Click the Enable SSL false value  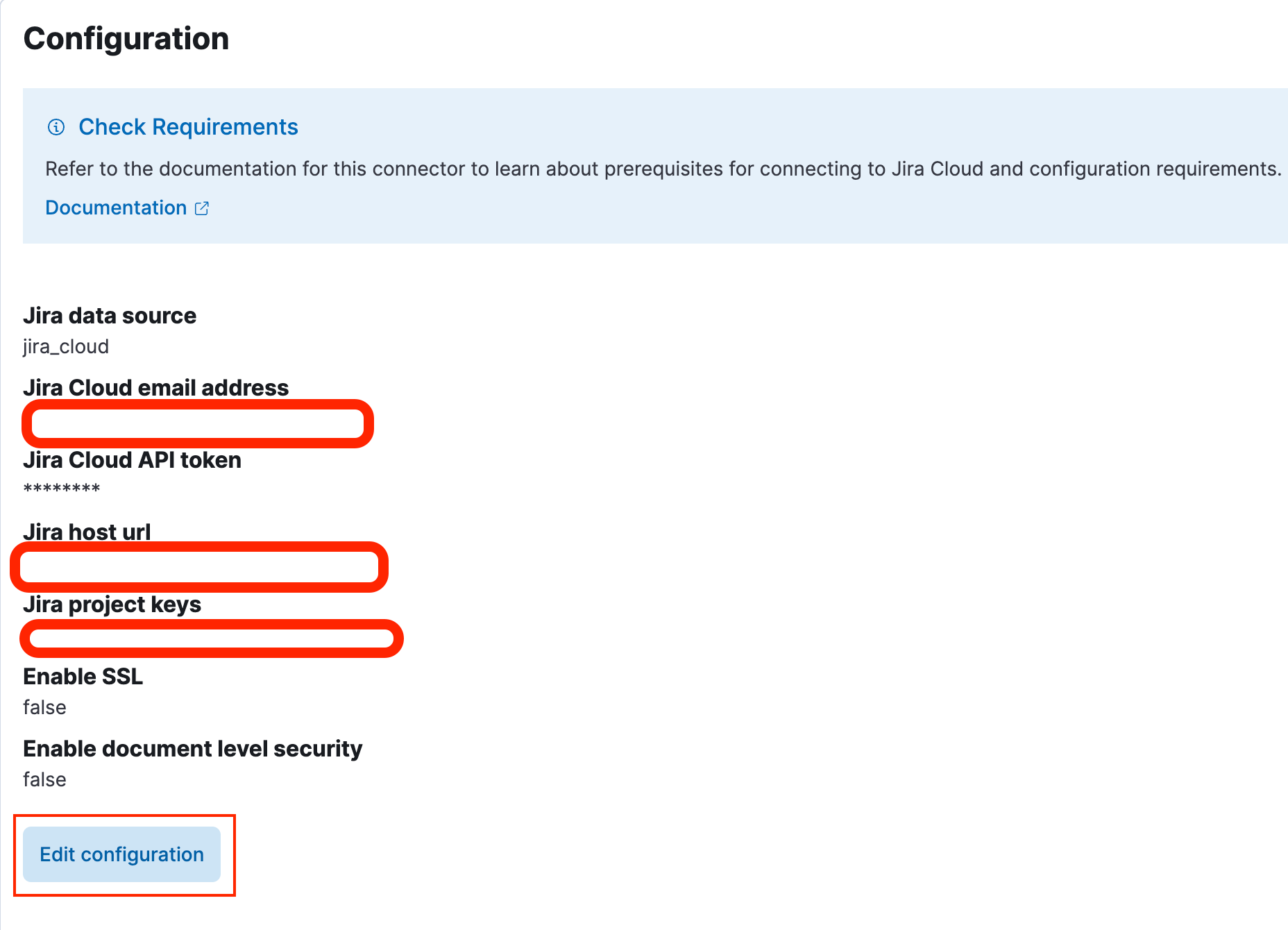[x=44, y=707]
